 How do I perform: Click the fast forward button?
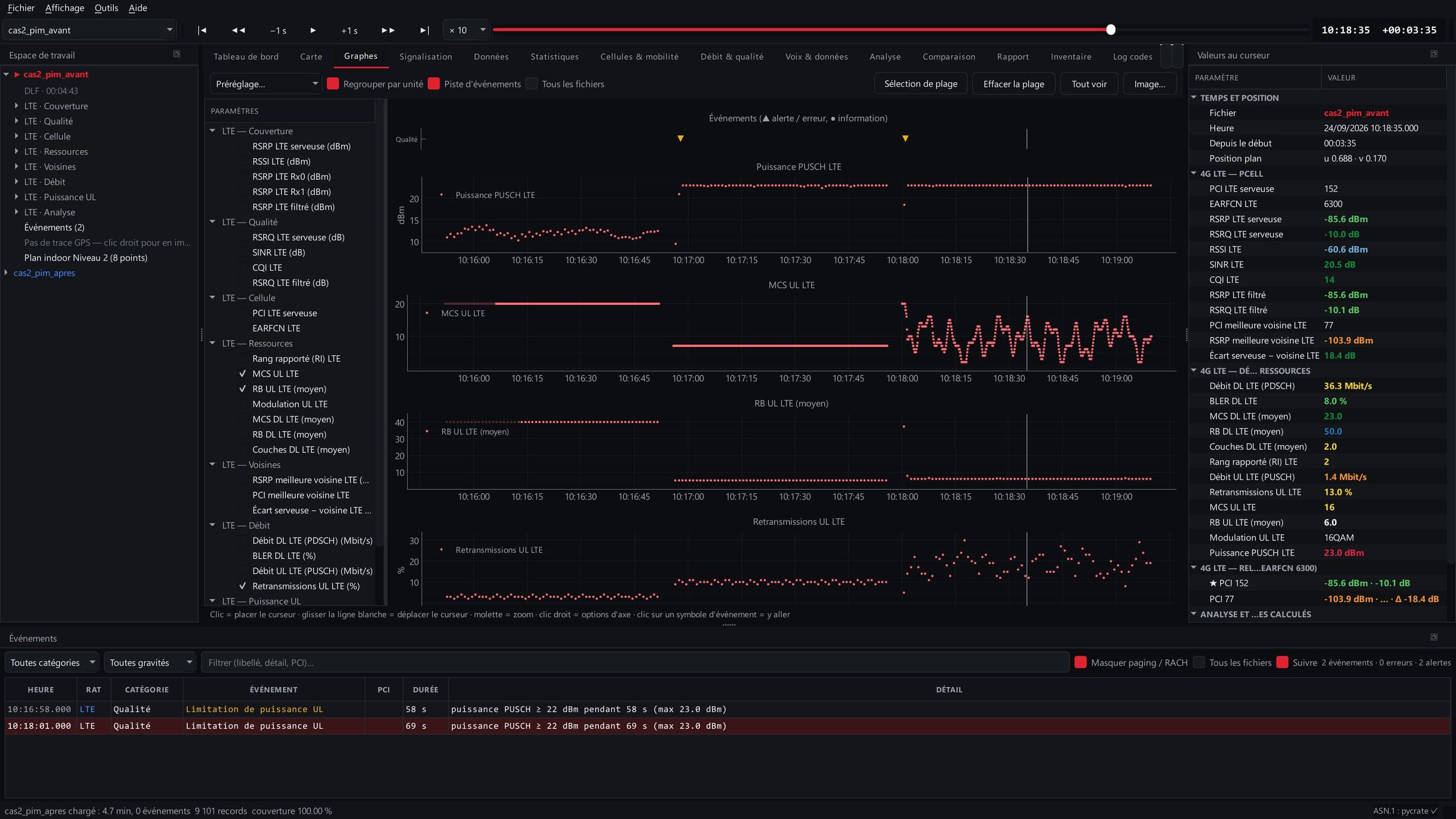click(x=388, y=30)
